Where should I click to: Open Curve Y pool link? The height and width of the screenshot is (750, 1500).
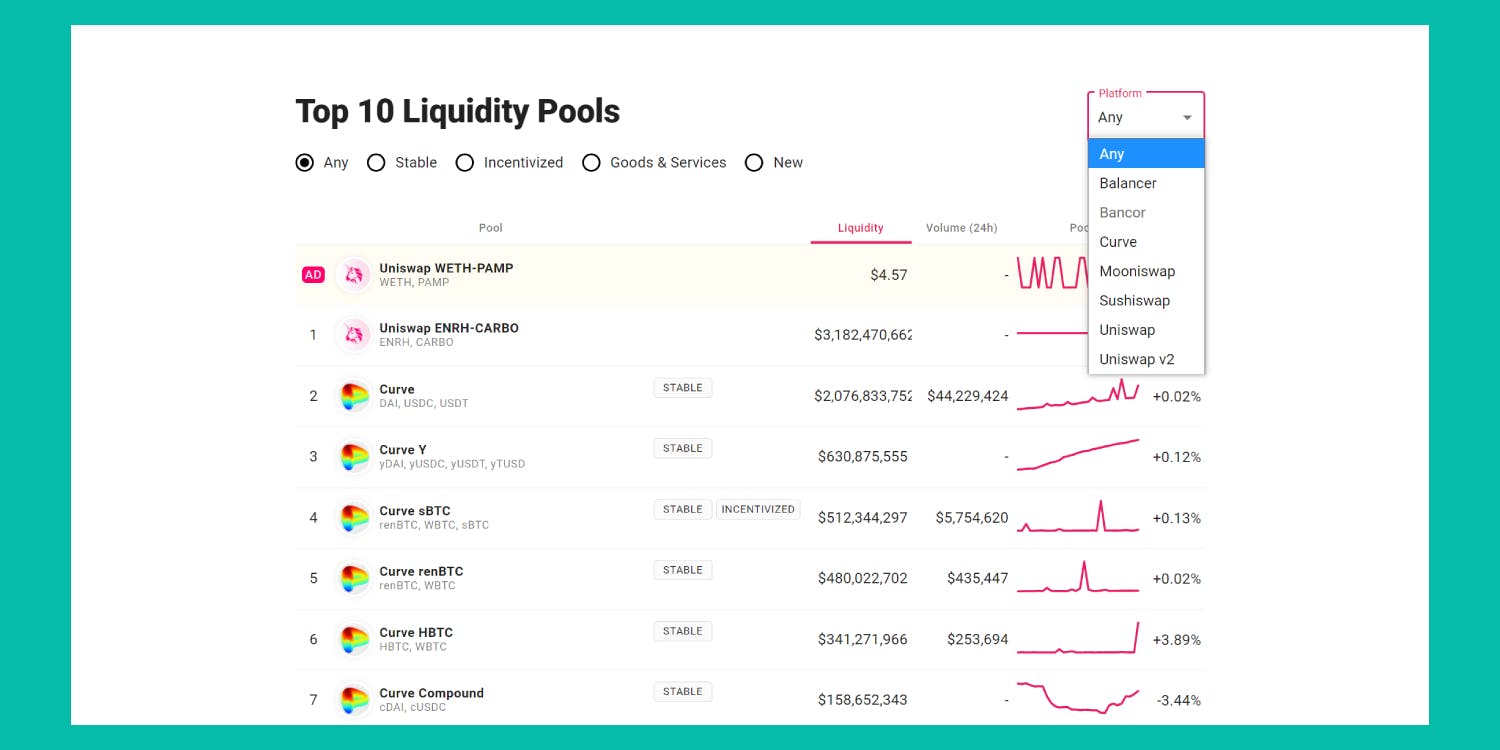pyautogui.click(x=403, y=450)
